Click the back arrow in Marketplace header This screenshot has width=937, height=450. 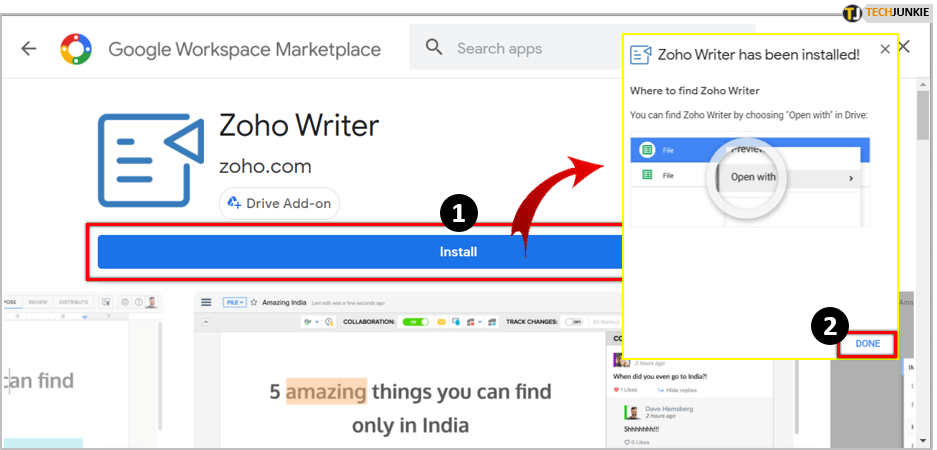click(28, 48)
